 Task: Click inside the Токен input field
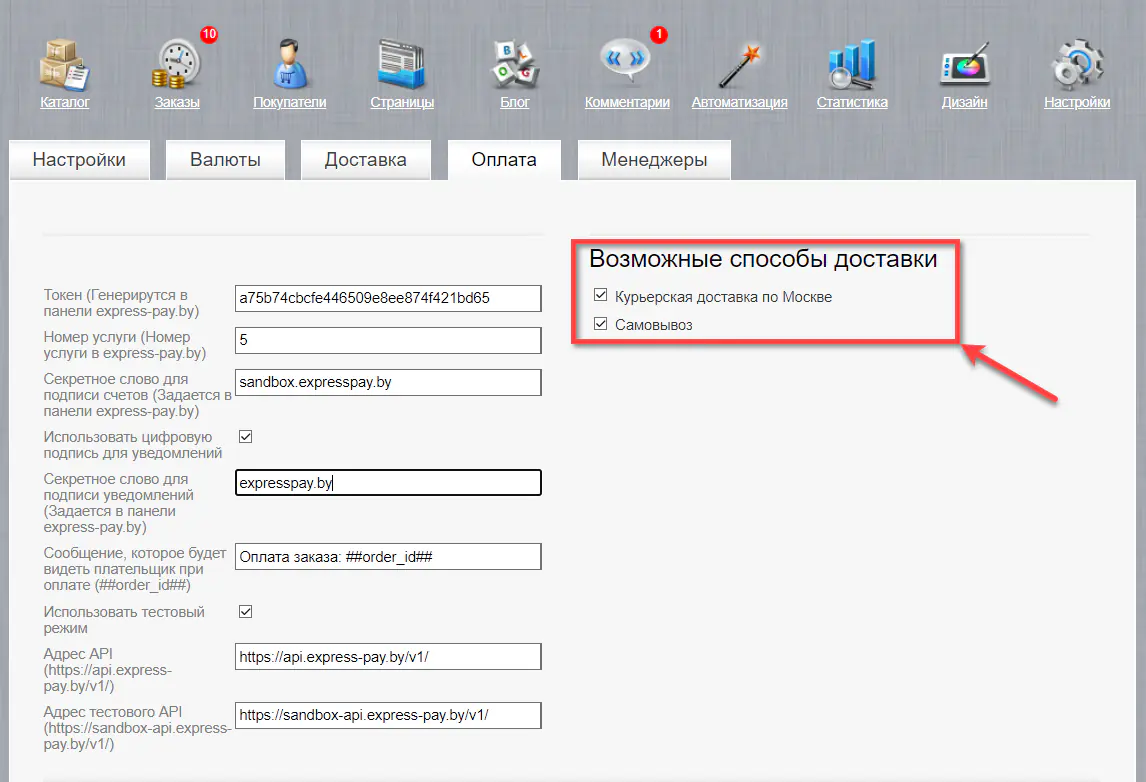pos(388,298)
